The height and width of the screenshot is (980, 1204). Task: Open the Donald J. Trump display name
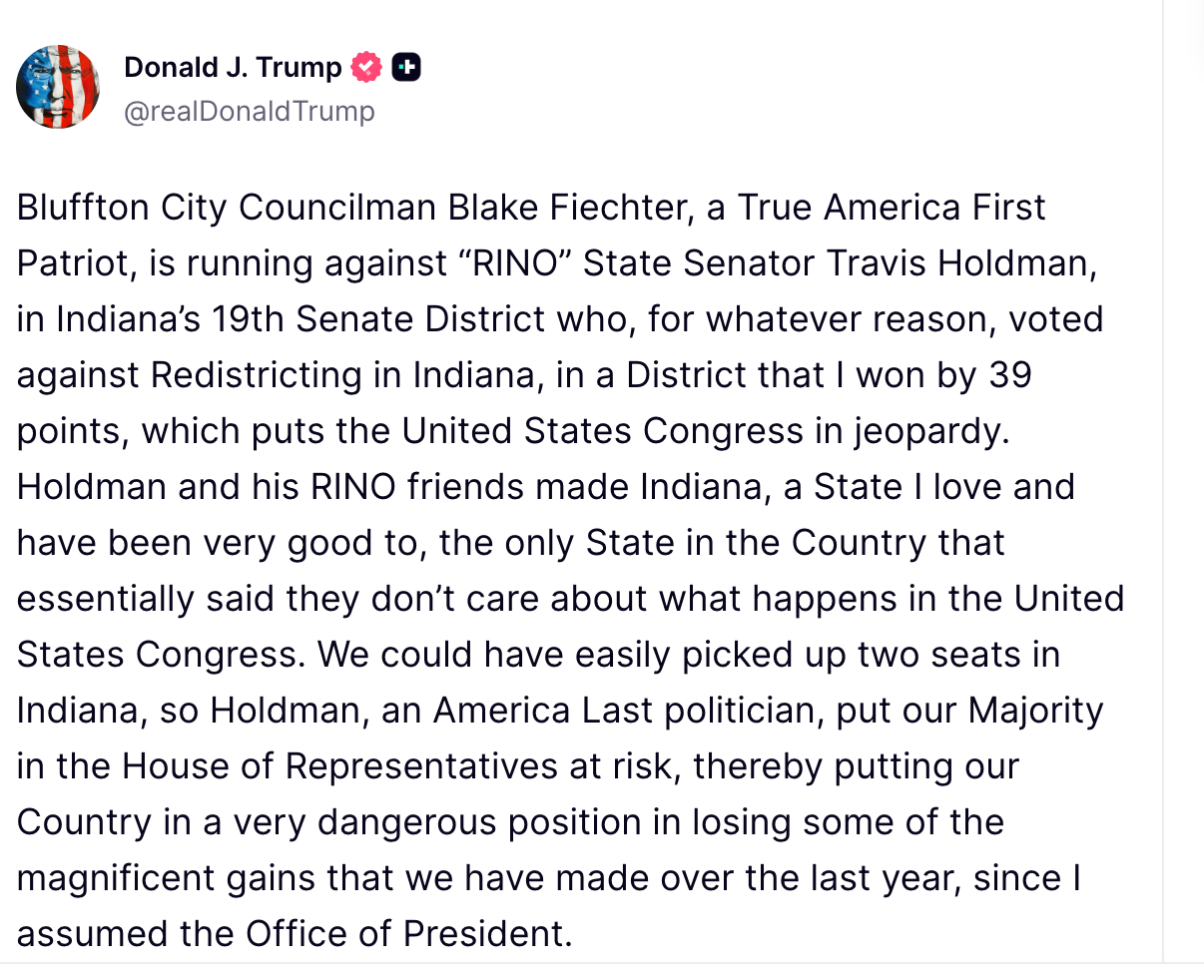pyautogui.click(x=233, y=67)
